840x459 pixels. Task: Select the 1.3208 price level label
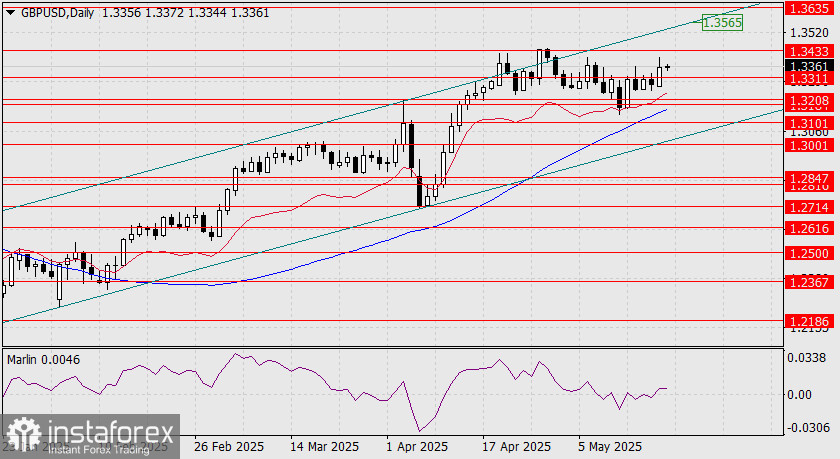coord(809,101)
